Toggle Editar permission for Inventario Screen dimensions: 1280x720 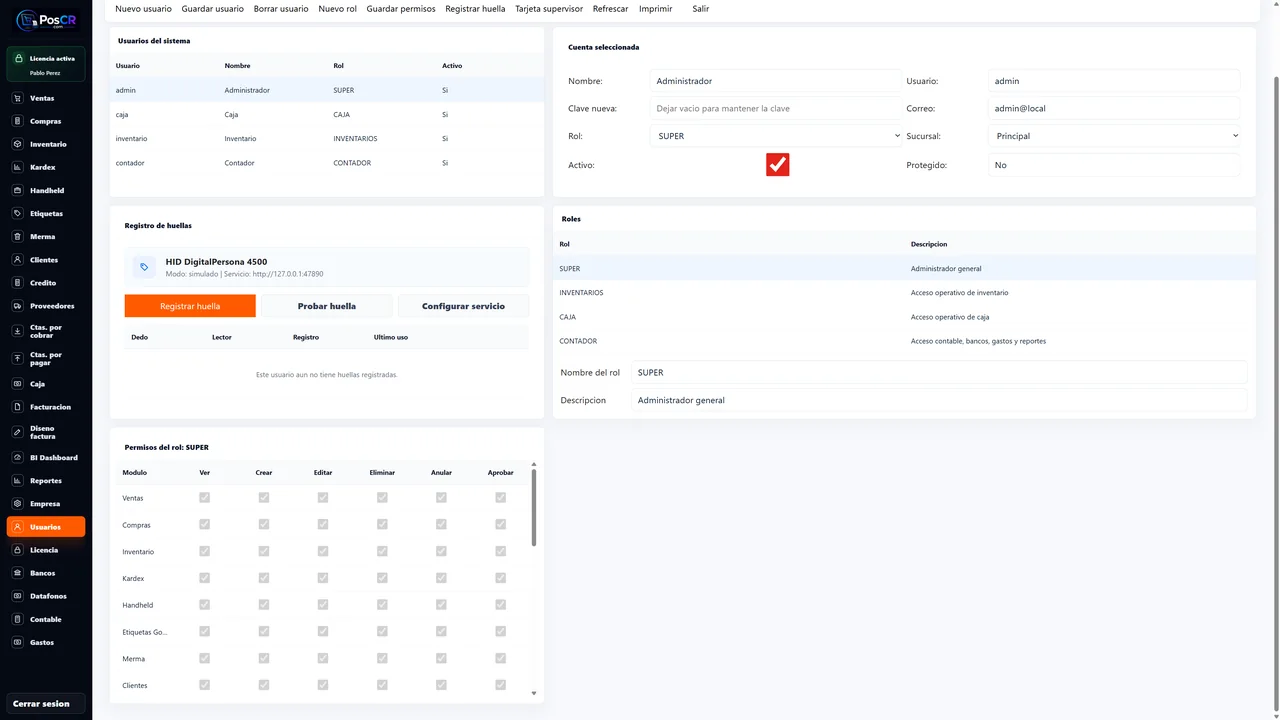pyautogui.click(x=323, y=551)
